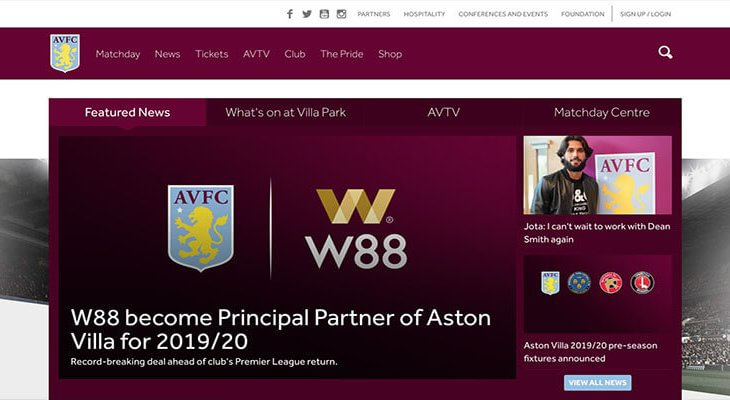Open W88 Principal Partner headline article
Screen dimensions: 730x400
tap(280, 329)
